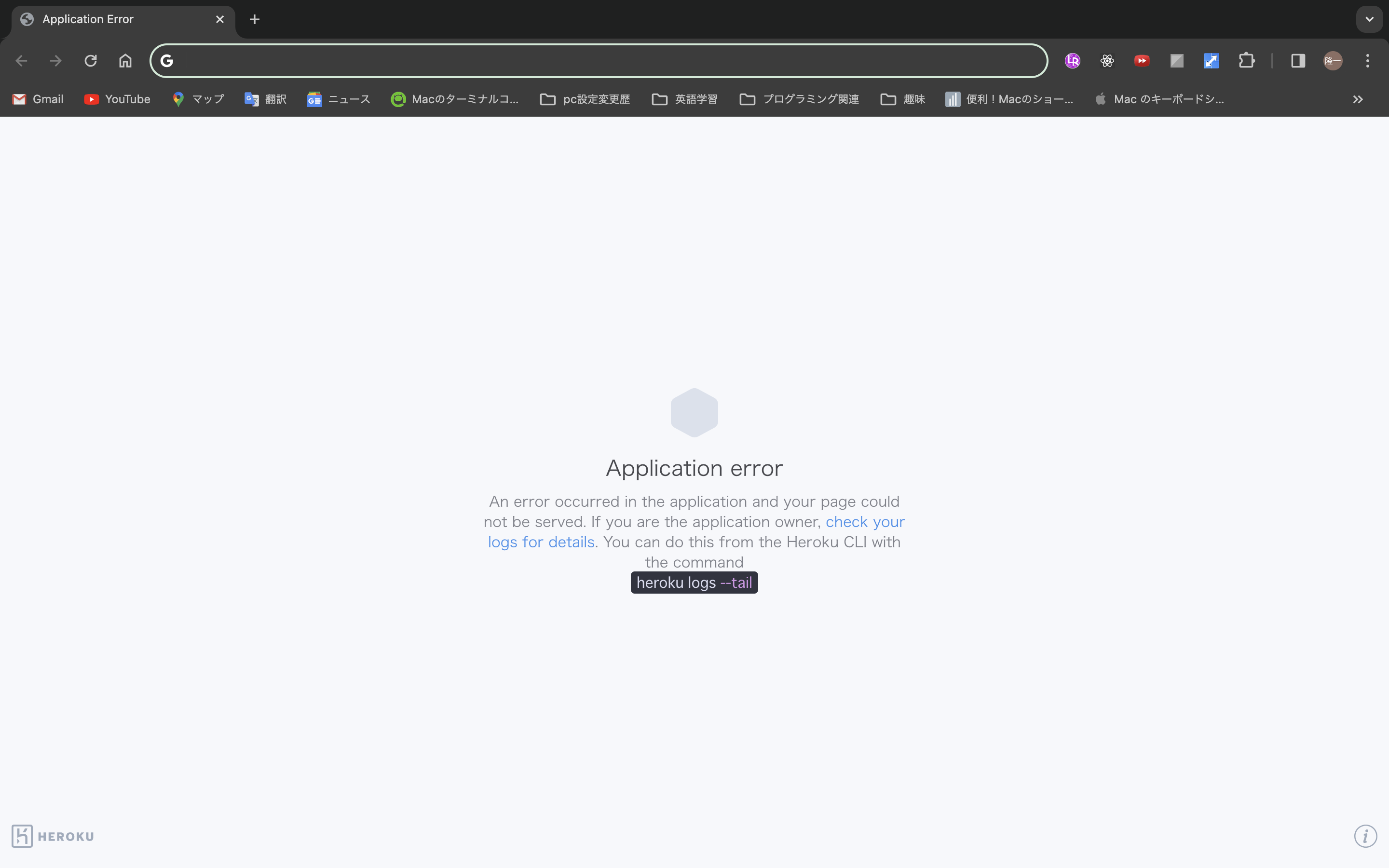Screen dimensions: 1389x868
Task: Expand the pc設定変更歴 bookmark folder
Action: [586, 99]
